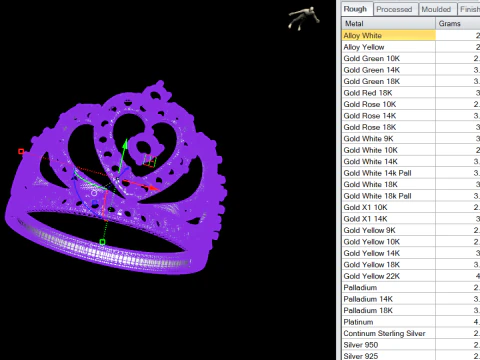Viewport: 480px width, 360px height.
Task: Select the Palladium 14K row
Action: (x=411, y=299)
